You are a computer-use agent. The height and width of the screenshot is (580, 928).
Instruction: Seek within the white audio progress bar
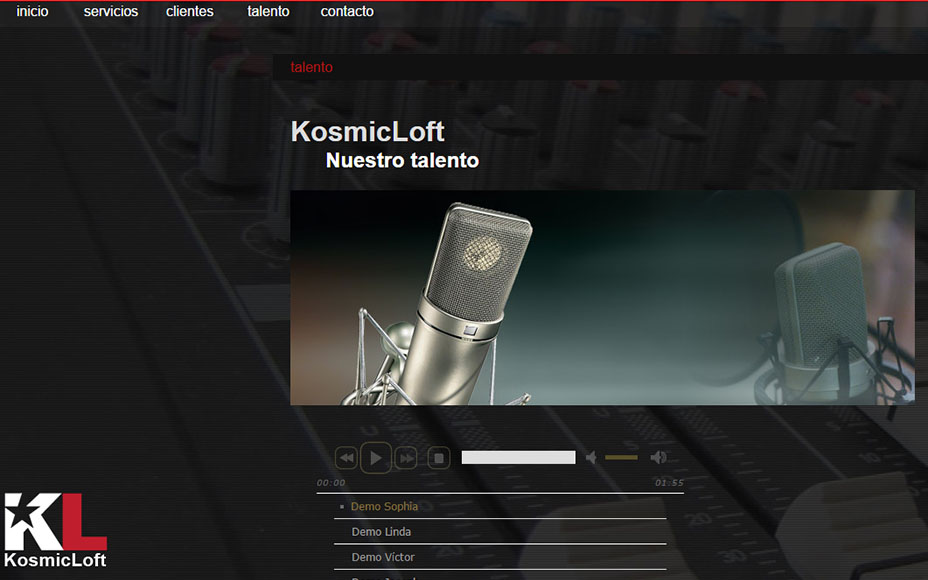(518, 457)
